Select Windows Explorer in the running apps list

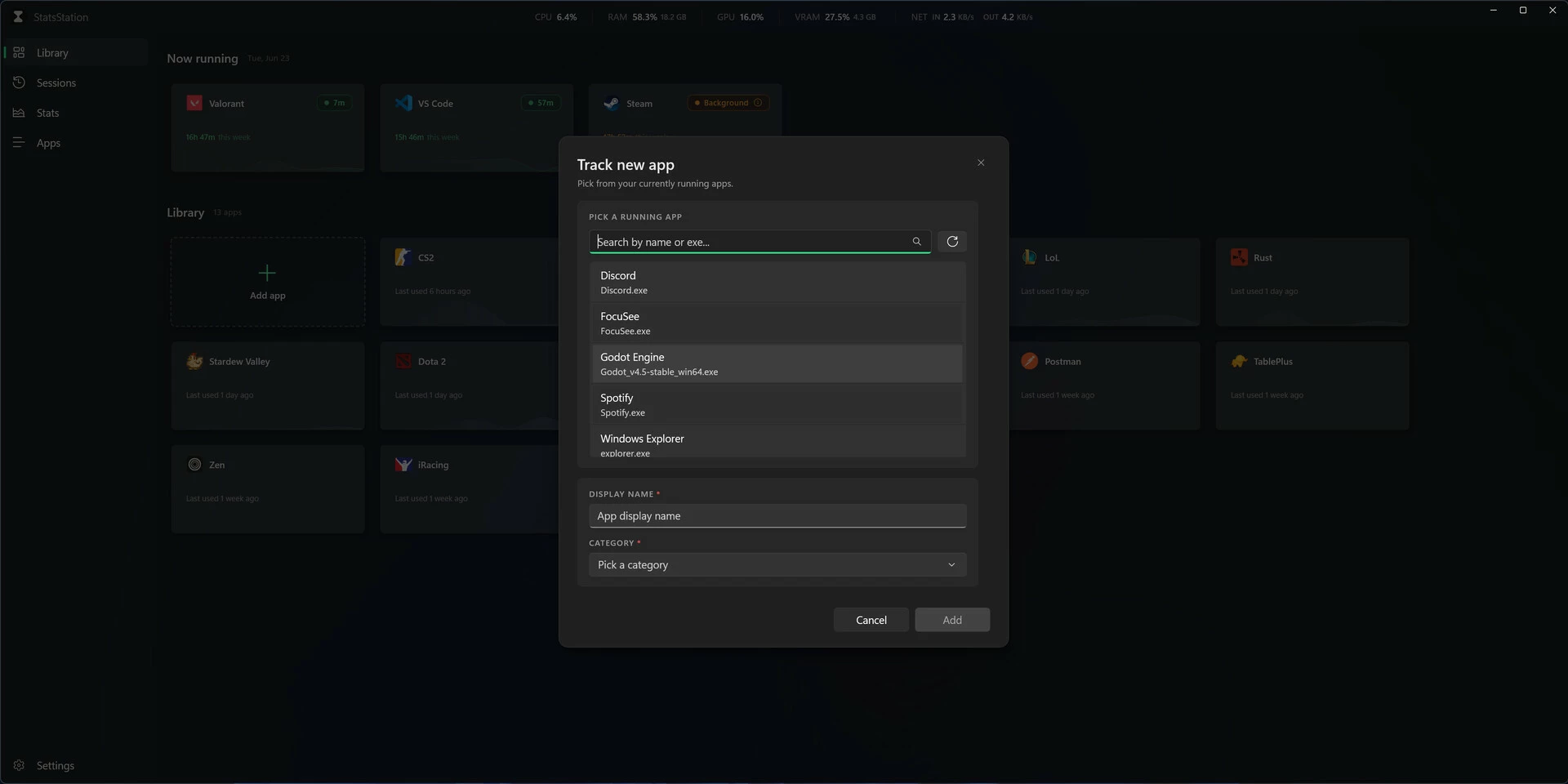tap(777, 442)
